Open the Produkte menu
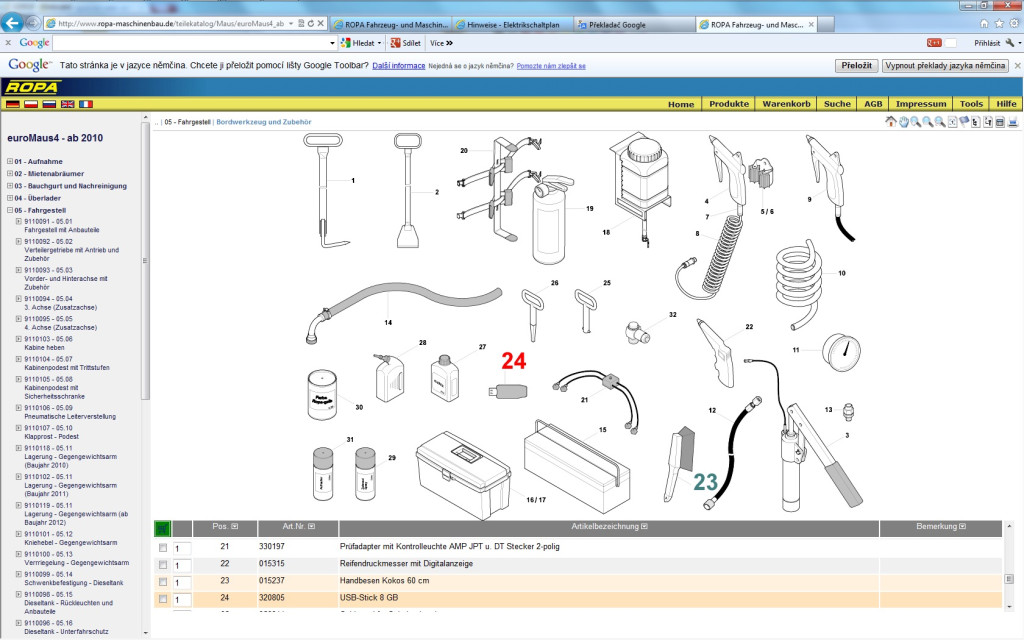 pyautogui.click(x=729, y=104)
